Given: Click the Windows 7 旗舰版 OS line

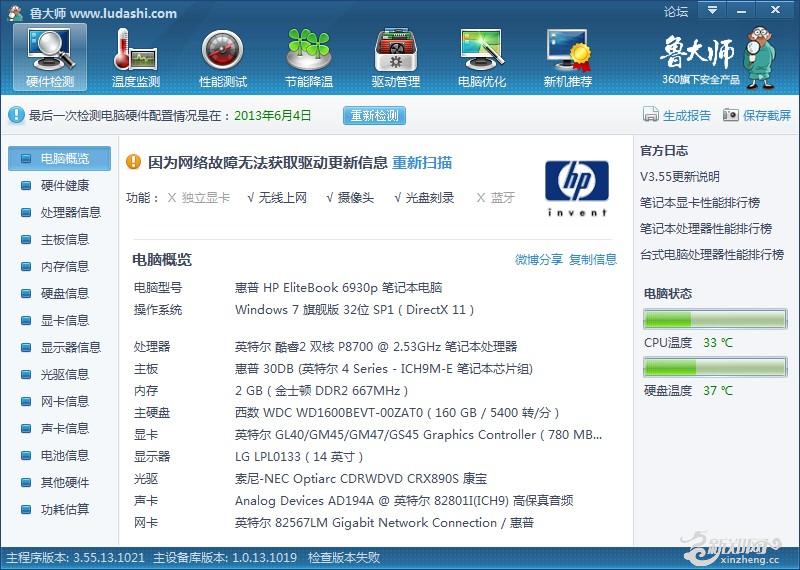Looking at the screenshot, I should click(355, 310).
